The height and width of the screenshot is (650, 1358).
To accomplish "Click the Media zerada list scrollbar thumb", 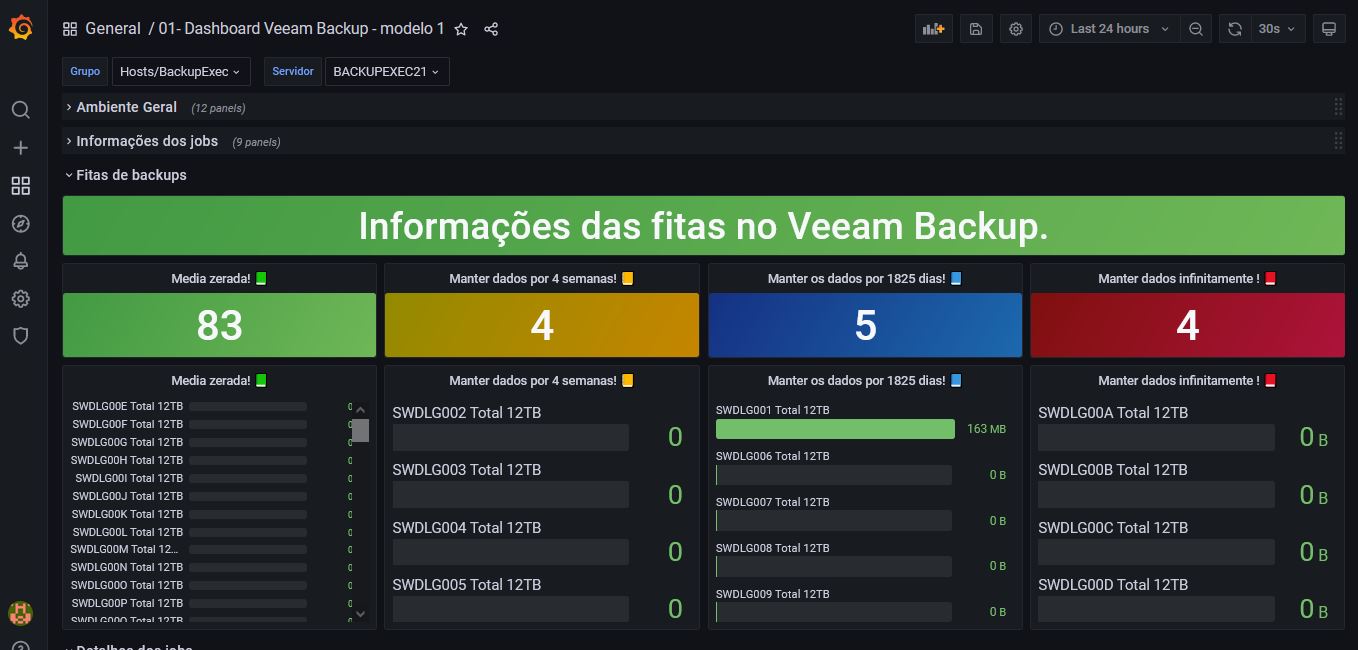I will [x=360, y=430].
